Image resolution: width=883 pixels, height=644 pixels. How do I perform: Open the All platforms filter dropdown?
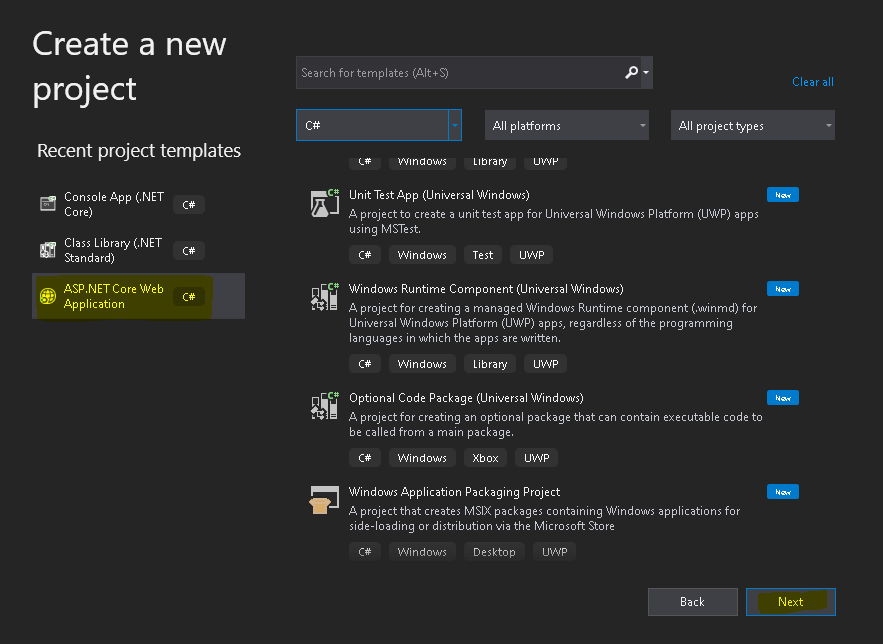[567, 125]
